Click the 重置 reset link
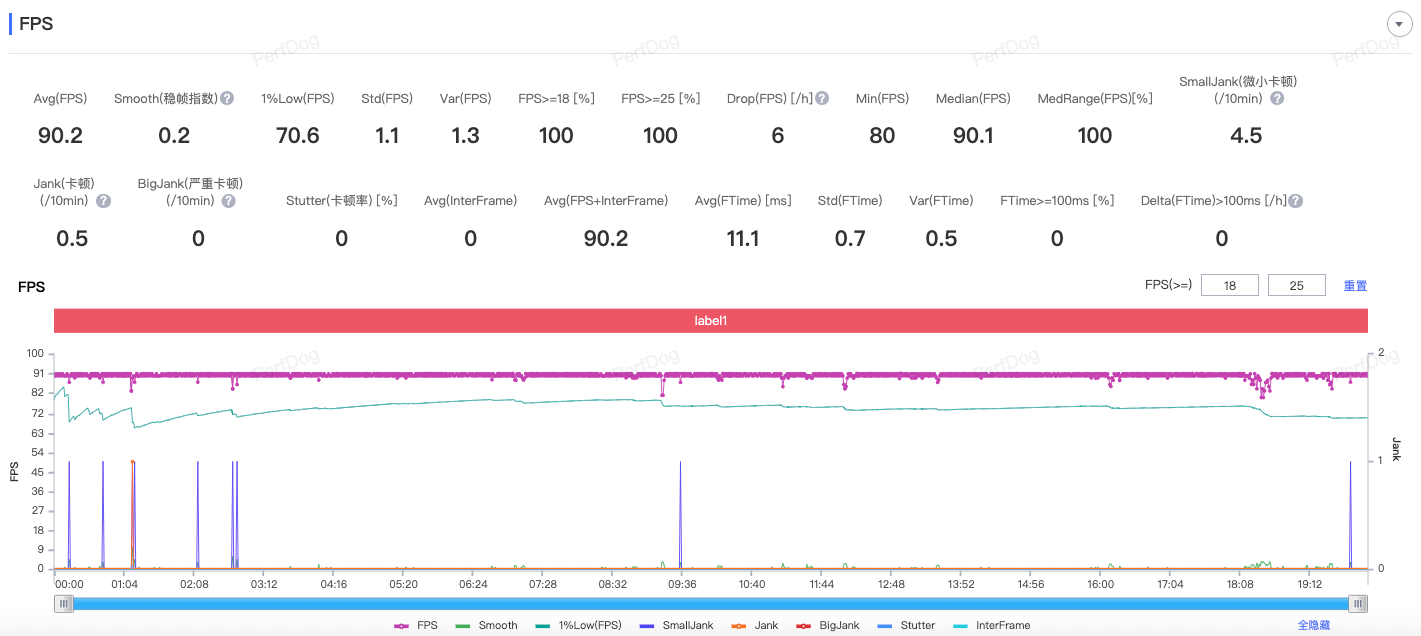 tap(1355, 286)
